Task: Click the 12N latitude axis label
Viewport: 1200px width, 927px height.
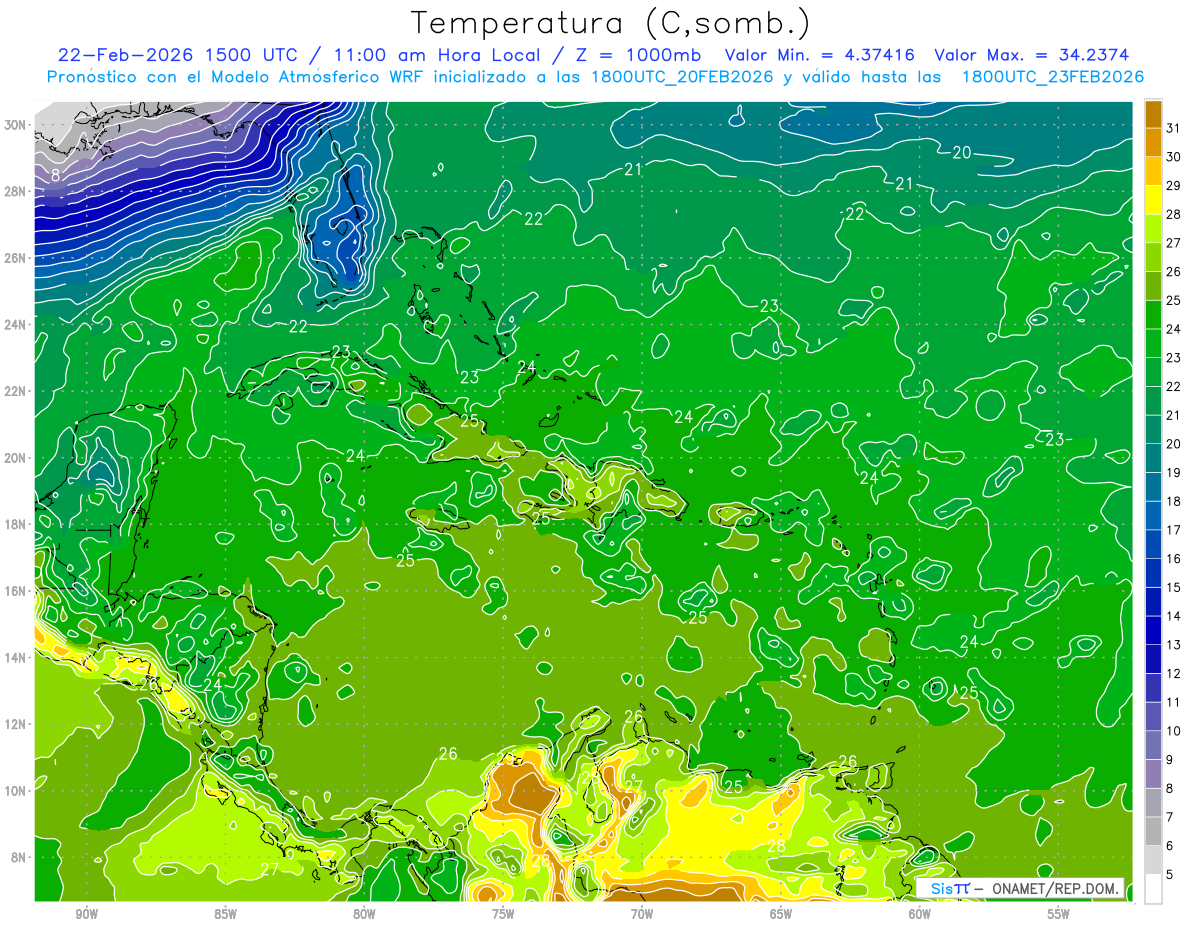Action: (x=16, y=724)
